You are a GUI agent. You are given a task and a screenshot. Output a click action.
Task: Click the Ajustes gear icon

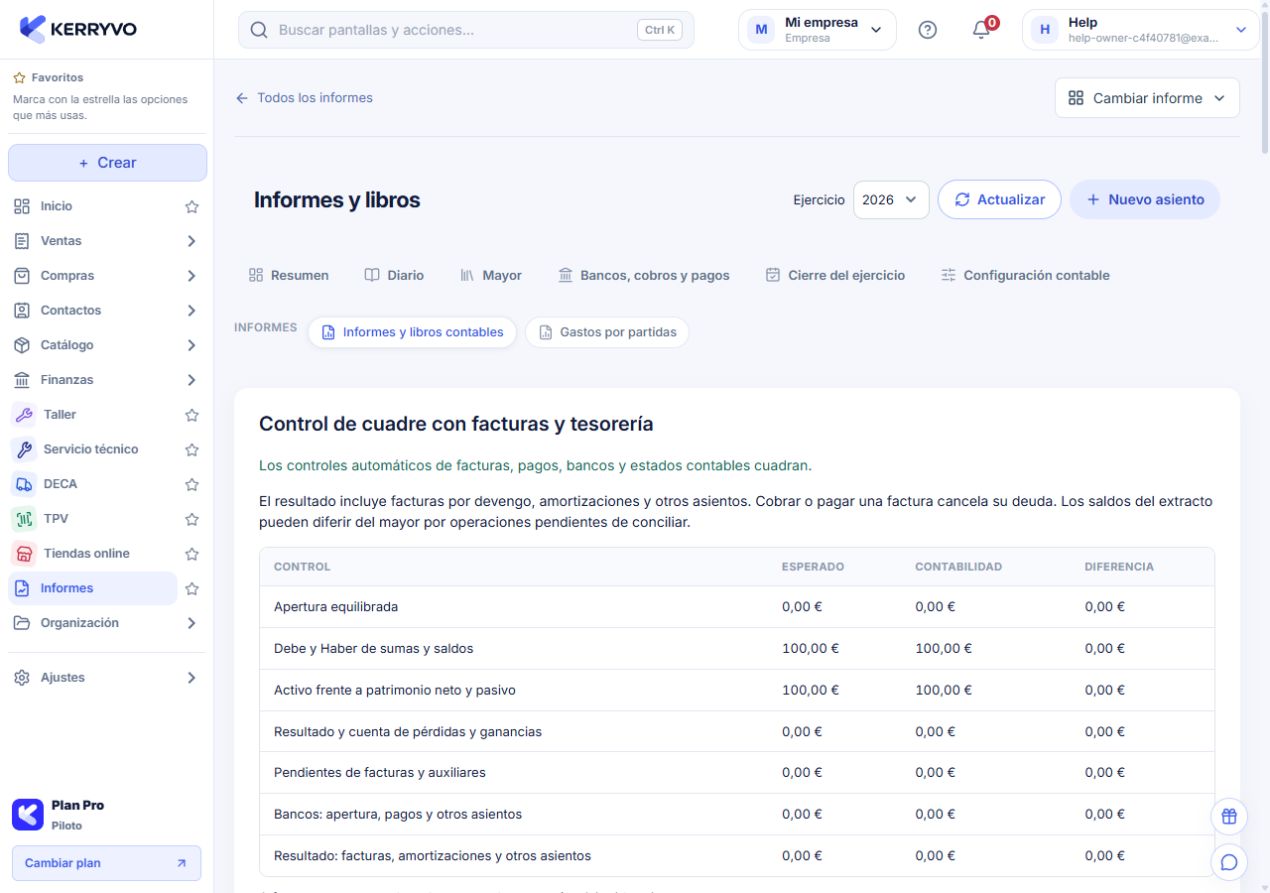pyautogui.click(x=22, y=678)
